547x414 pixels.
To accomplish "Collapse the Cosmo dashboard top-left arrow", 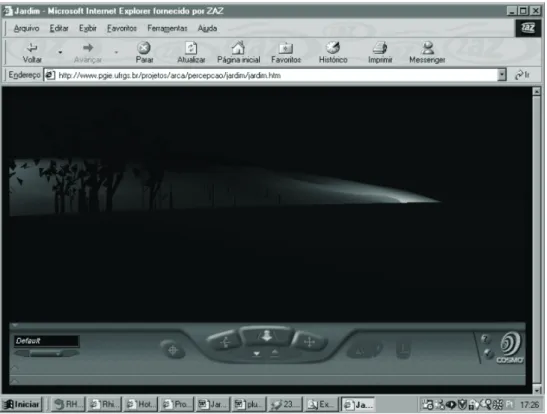I will (14, 325).
